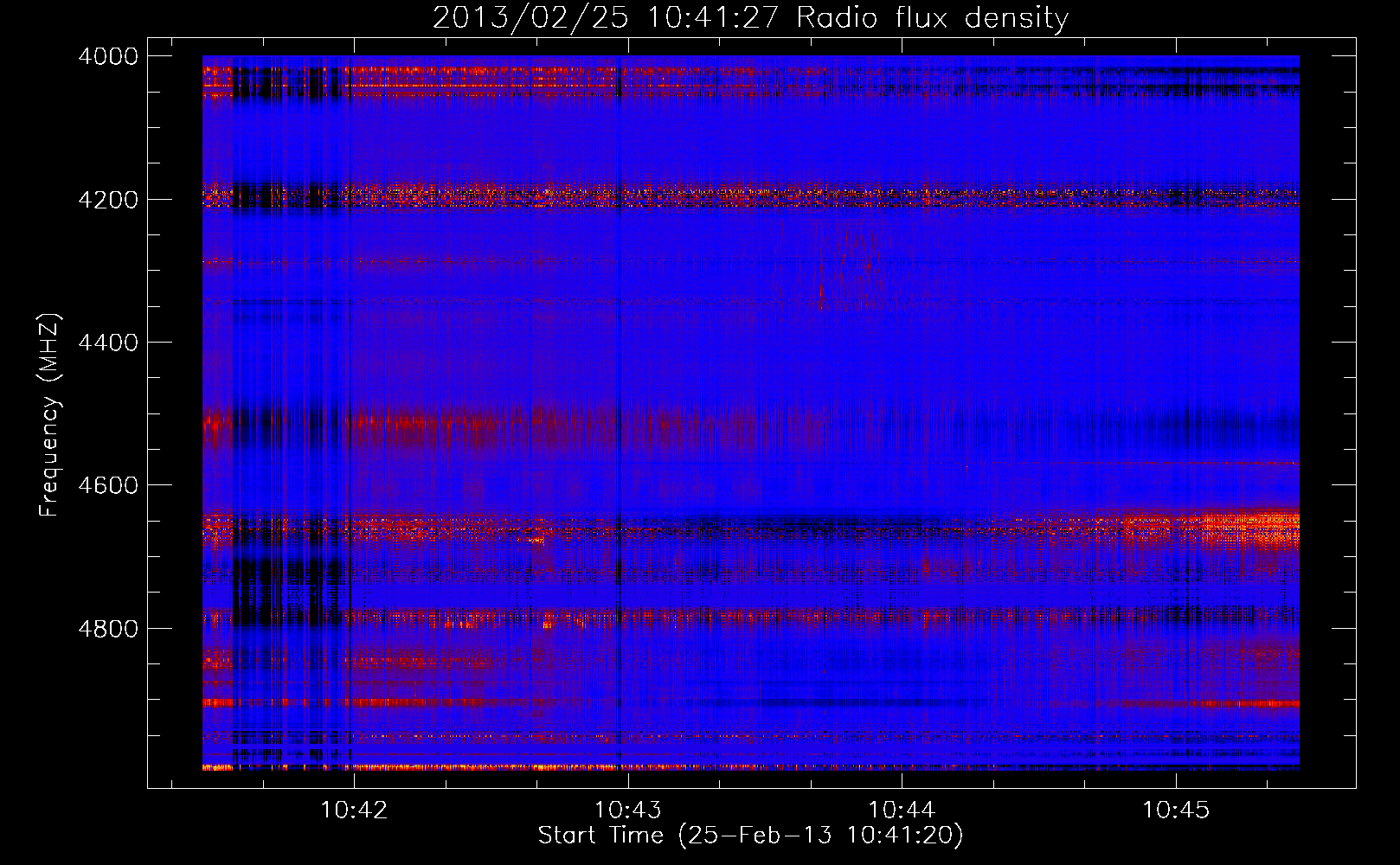Click the 10:44 time axis label
This screenshot has width=1400, height=865.
click(902, 810)
